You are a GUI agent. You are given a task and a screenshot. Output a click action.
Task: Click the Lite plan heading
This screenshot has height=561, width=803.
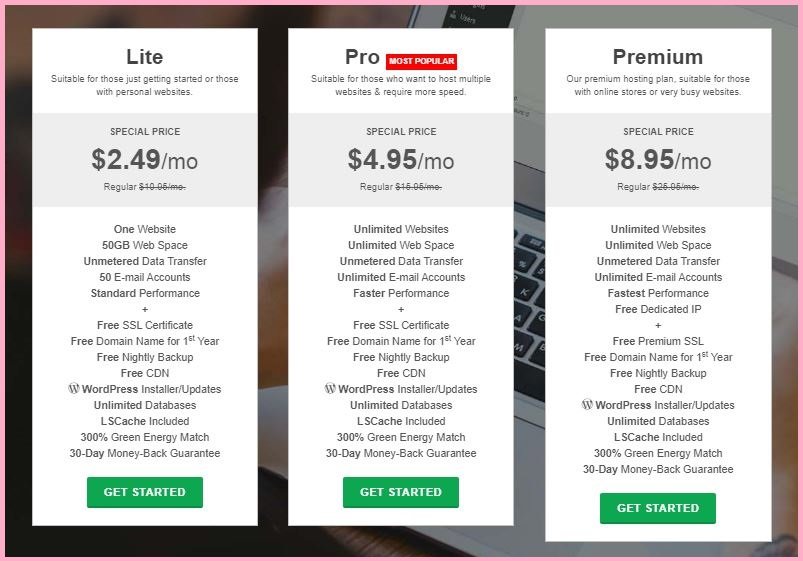(145, 57)
